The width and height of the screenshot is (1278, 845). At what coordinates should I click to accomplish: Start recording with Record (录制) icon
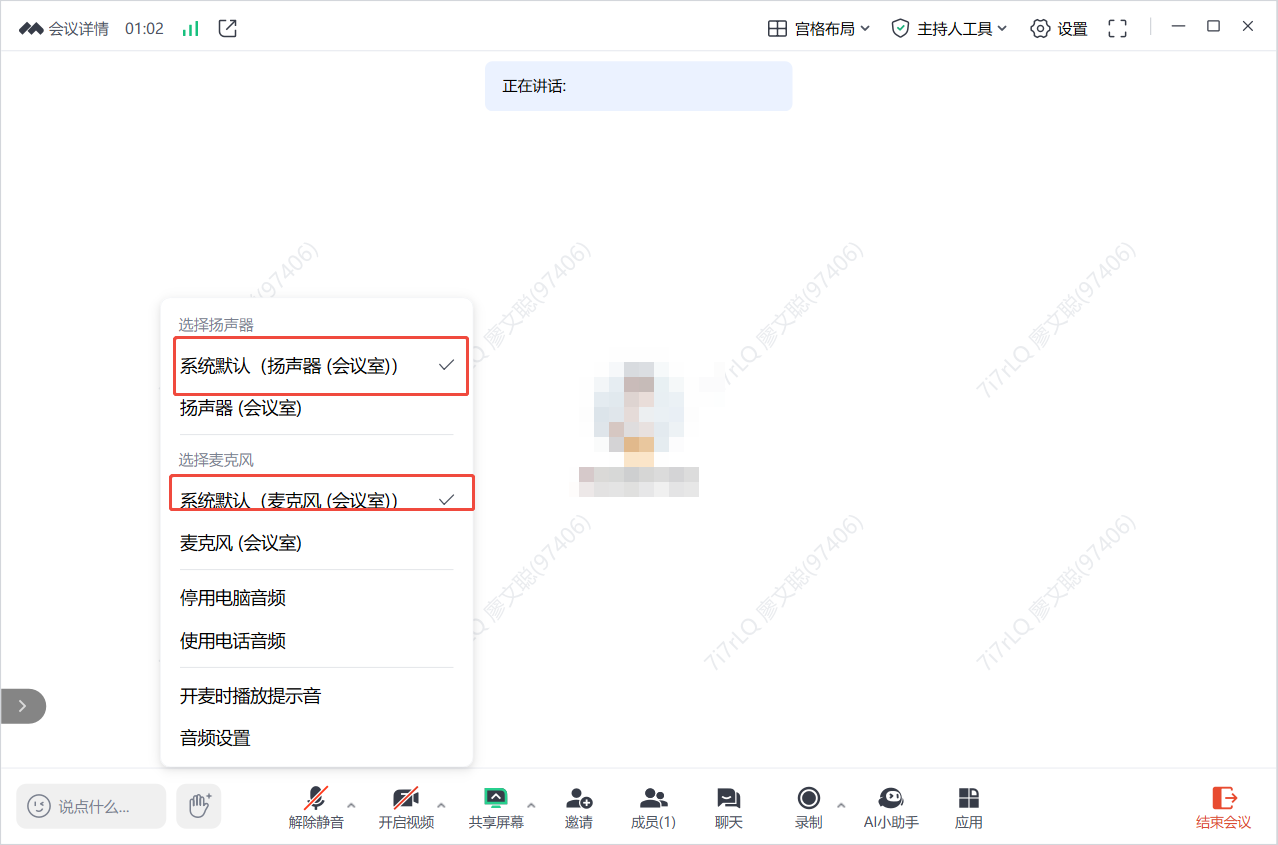[808, 799]
